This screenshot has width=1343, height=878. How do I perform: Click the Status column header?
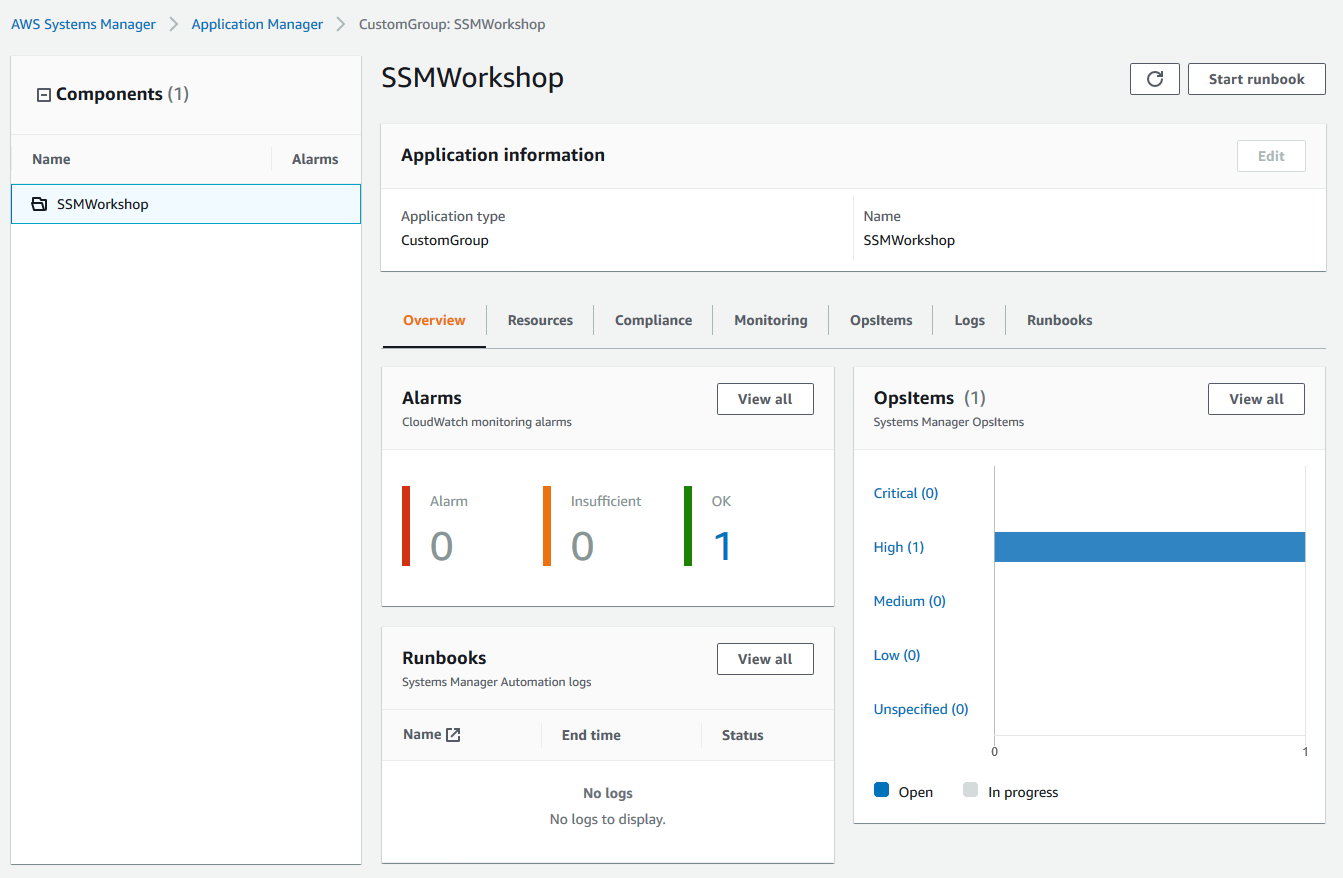coord(742,735)
